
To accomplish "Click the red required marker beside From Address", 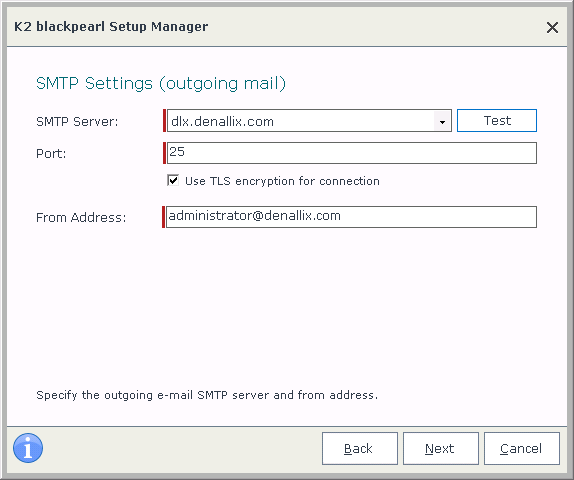I will [164, 217].
